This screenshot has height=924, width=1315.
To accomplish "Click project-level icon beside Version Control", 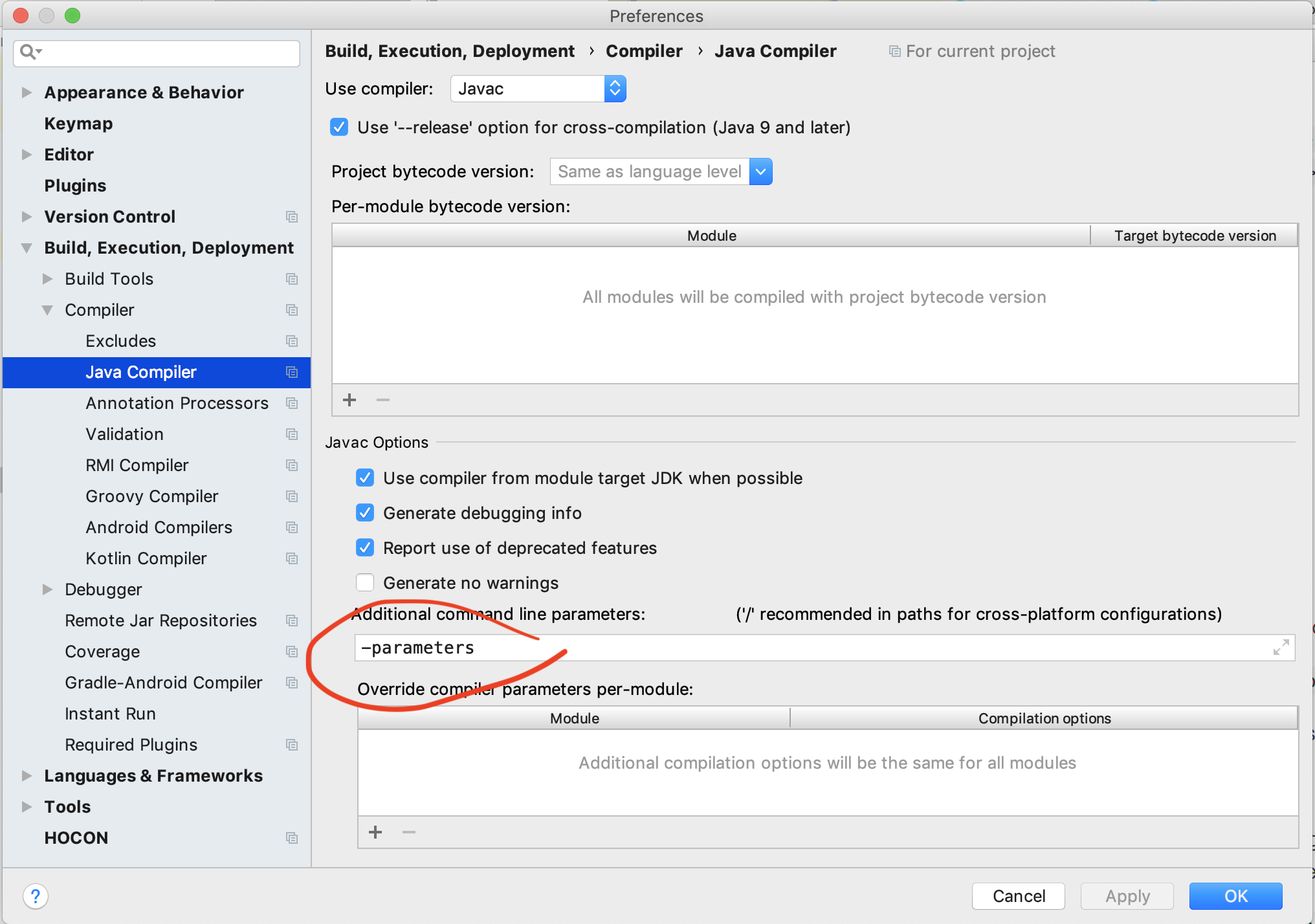I will 292,217.
